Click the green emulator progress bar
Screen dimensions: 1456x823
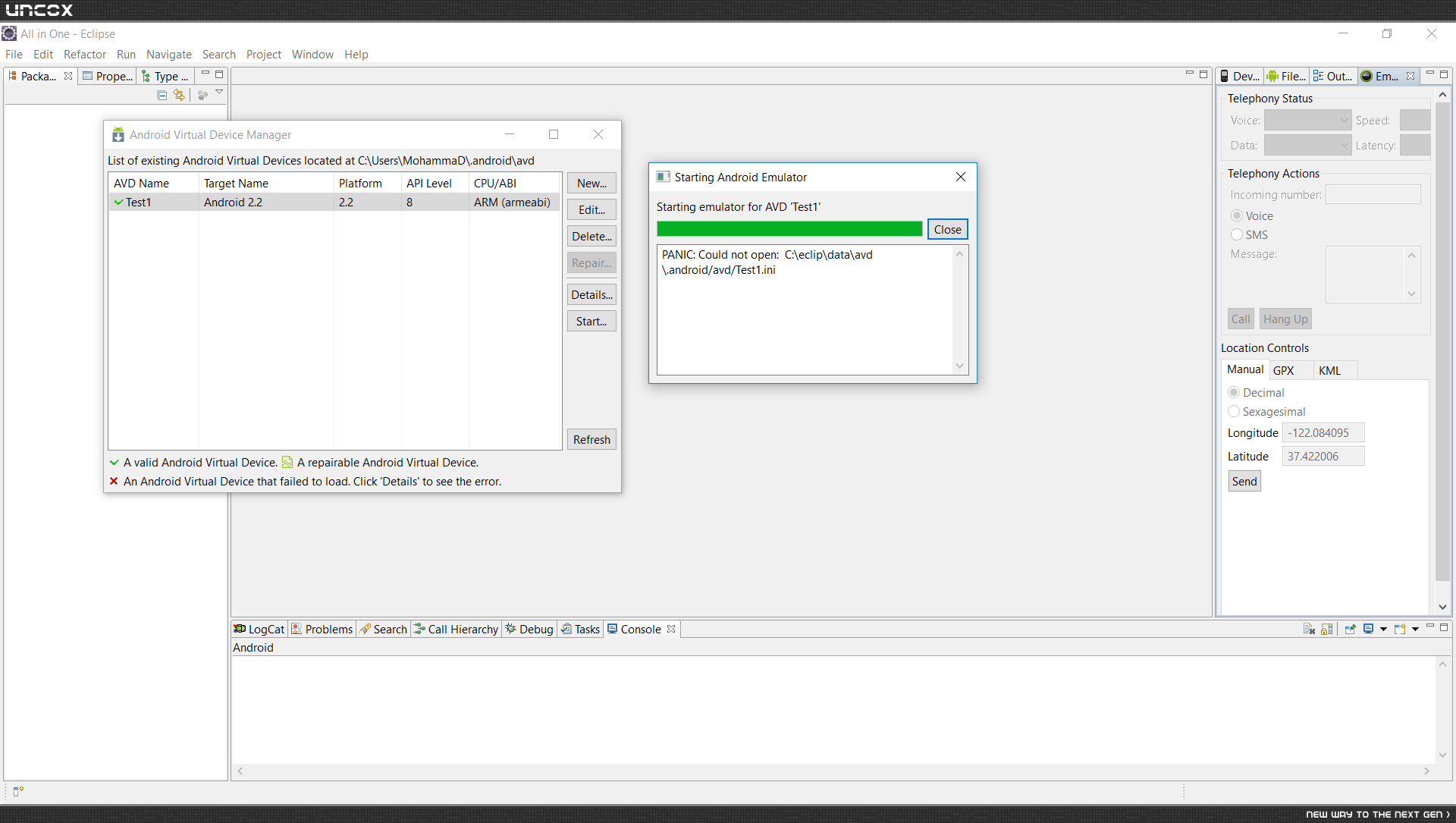(x=789, y=229)
